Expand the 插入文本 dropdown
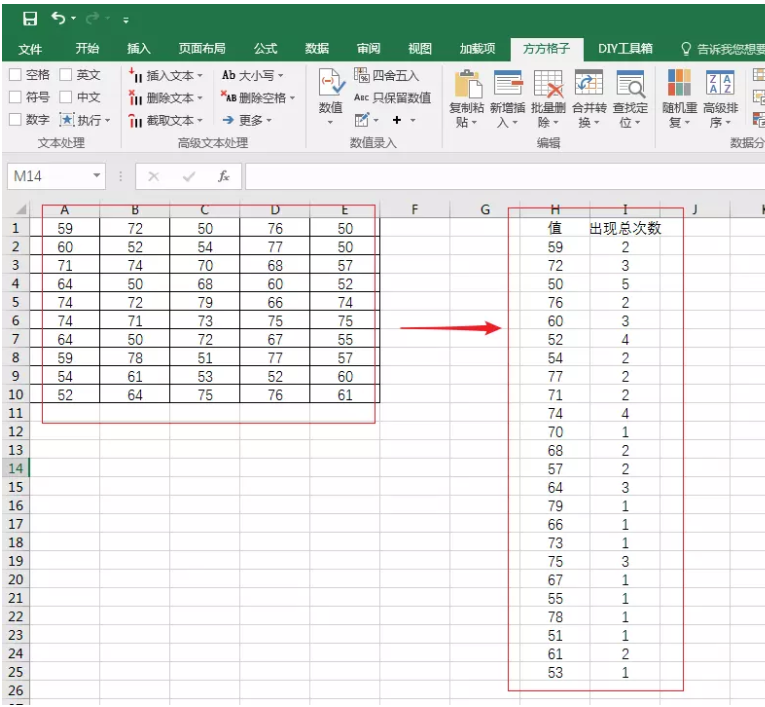The image size is (765, 707). [x=166, y=75]
